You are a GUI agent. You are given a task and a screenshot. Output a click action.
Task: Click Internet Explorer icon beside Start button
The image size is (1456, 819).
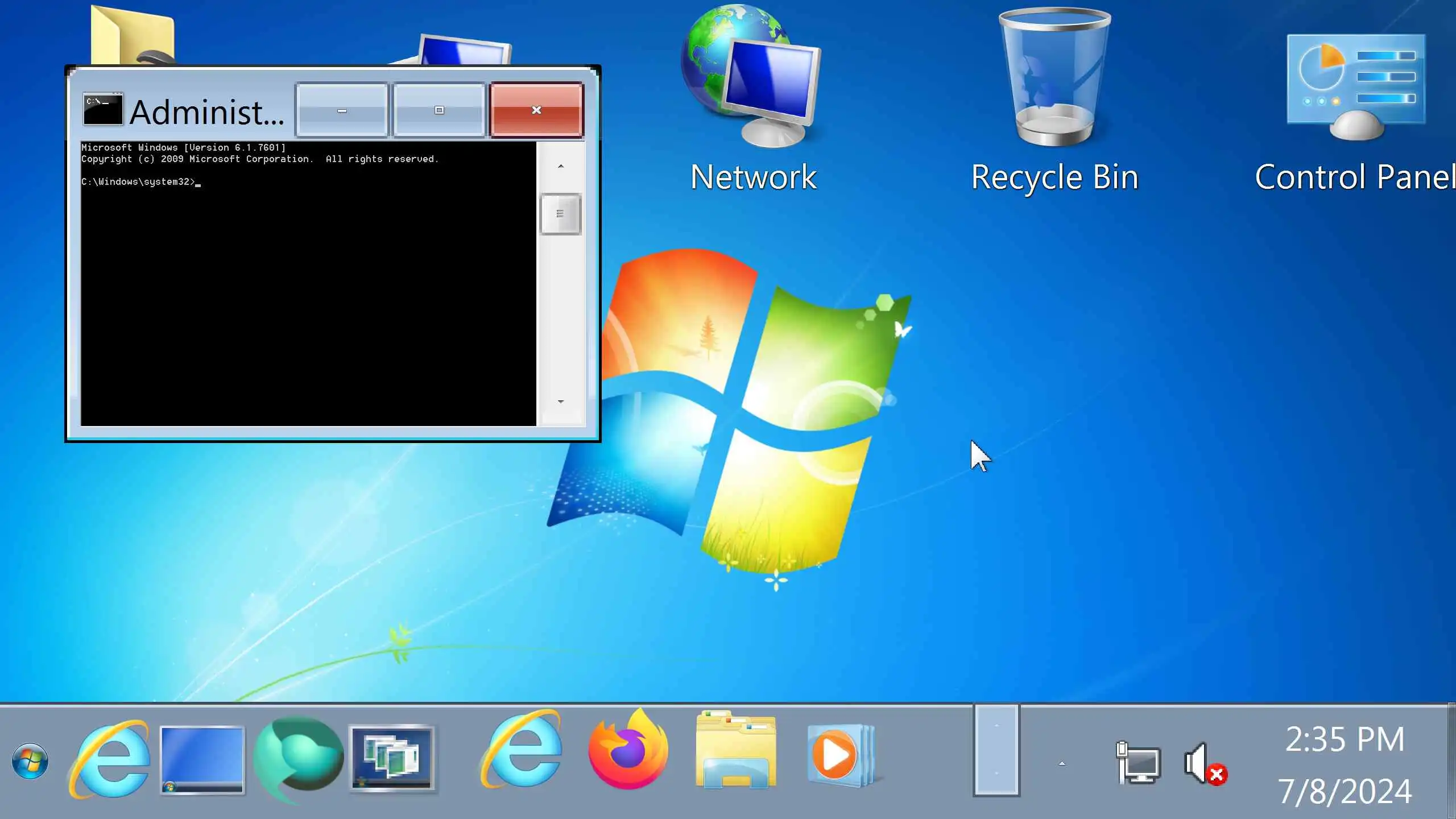110,760
